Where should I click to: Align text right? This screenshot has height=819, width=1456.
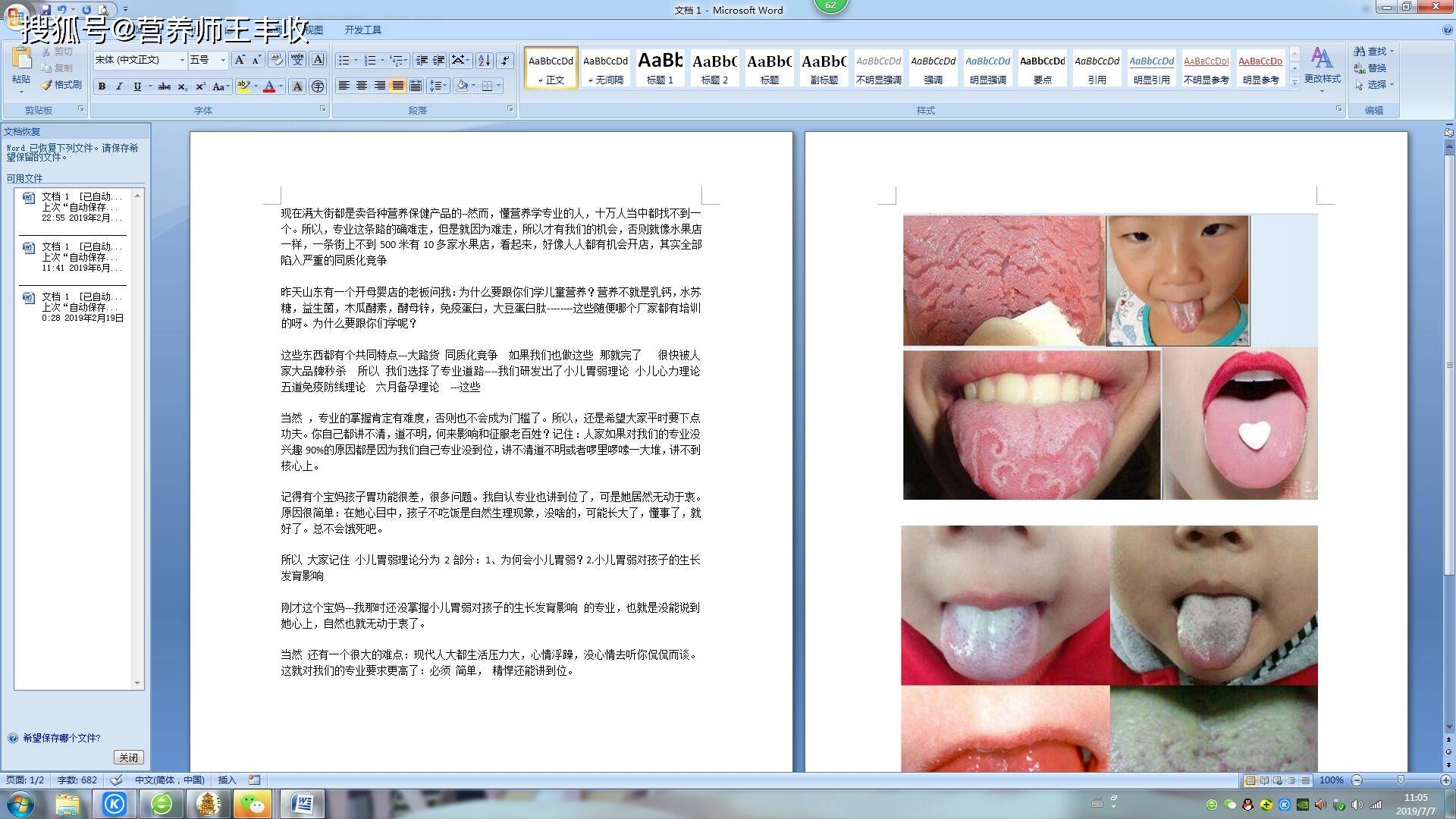click(379, 86)
